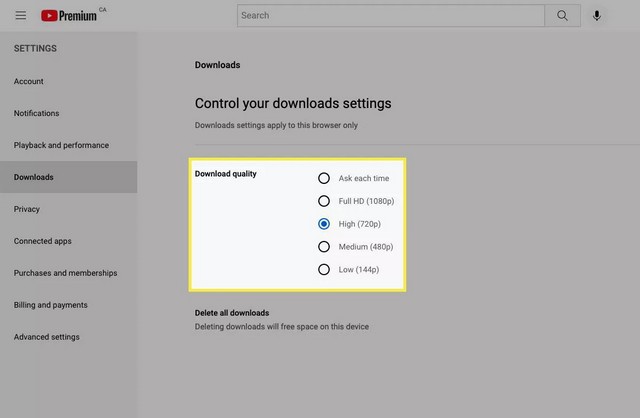This screenshot has height=418, width=640.
Task: Go to Notifications settings
Action: point(69,113)
